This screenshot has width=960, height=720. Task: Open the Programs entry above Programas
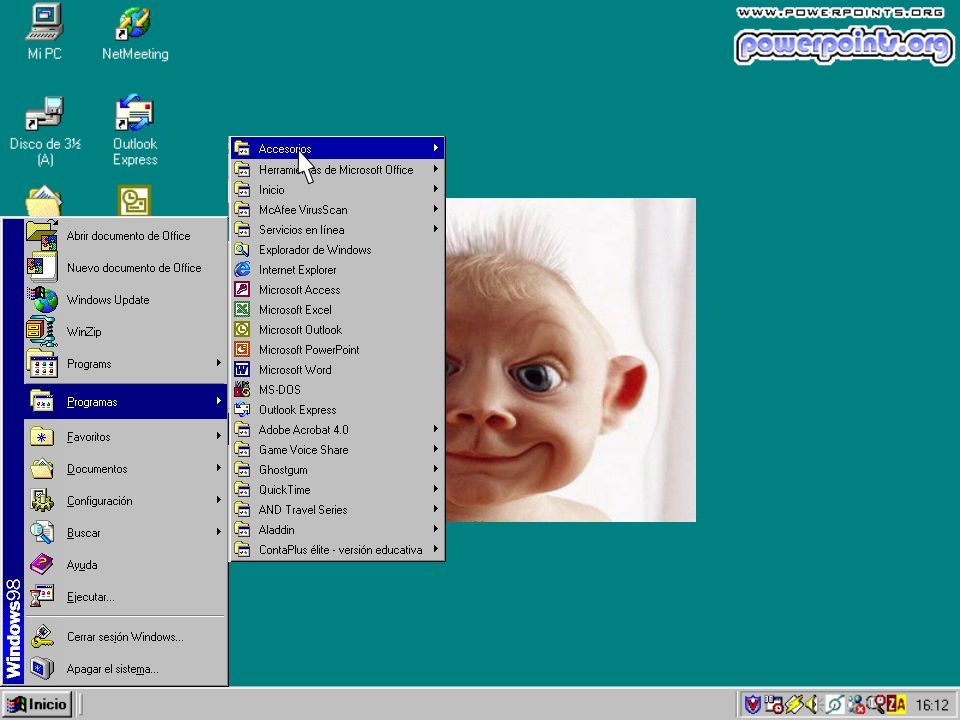[126, 364]
